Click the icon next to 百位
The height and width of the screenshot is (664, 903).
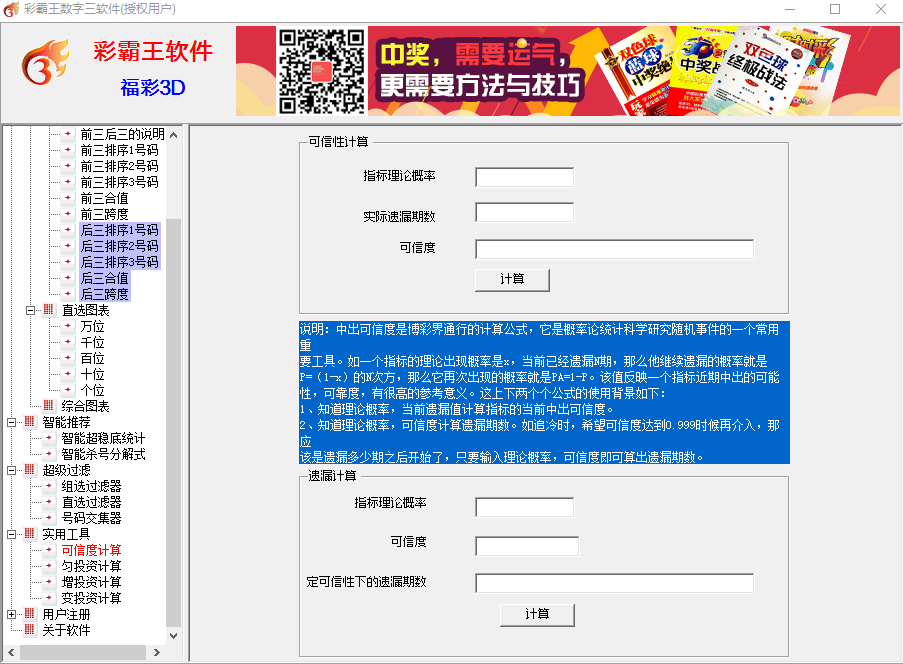point(68,358)
